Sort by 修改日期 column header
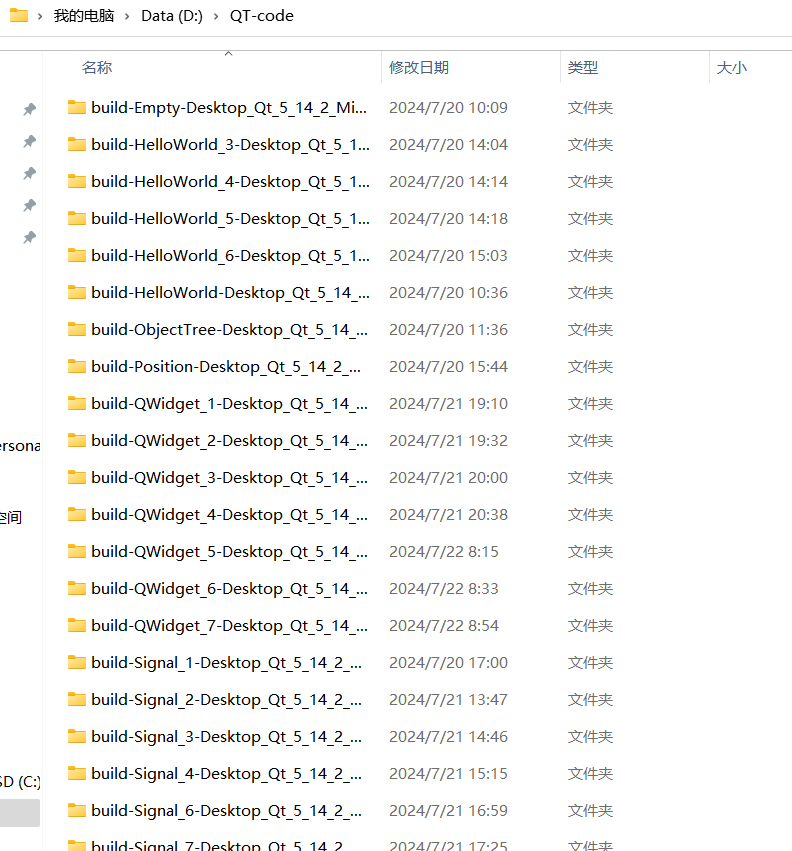 pos(419,68)
